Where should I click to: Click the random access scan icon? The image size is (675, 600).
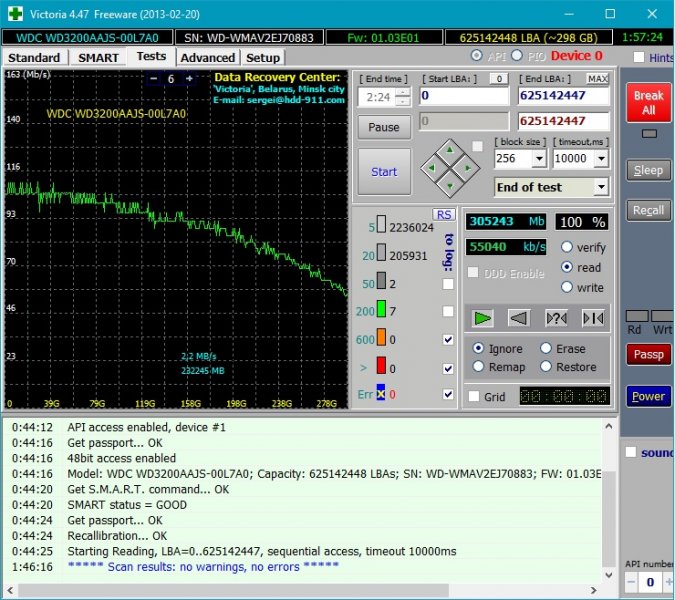[556, 318]
